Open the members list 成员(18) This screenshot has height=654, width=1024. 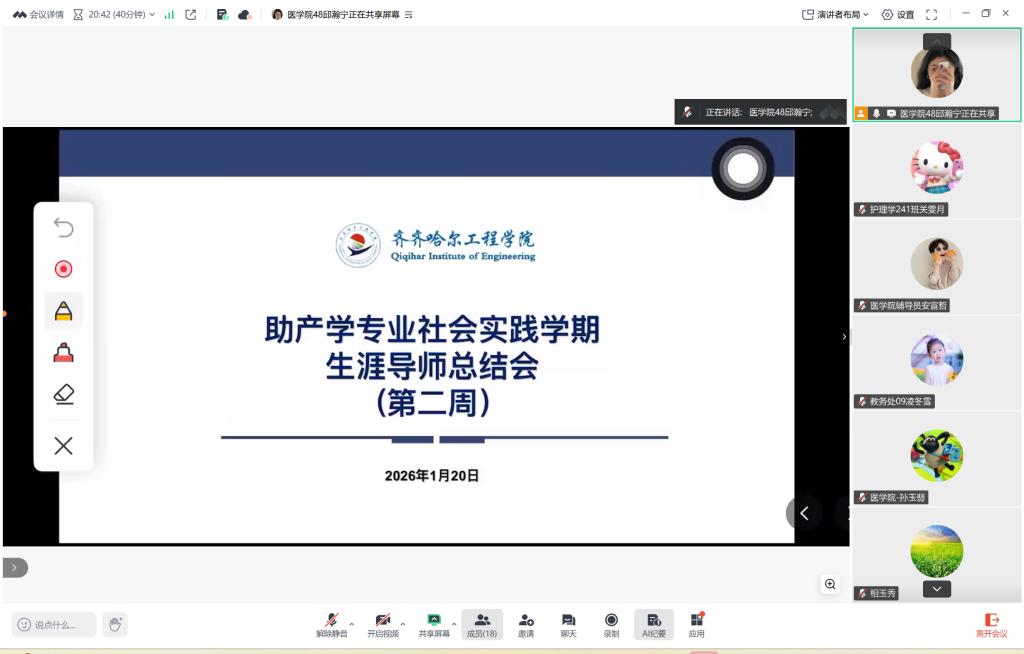point(482,624)
